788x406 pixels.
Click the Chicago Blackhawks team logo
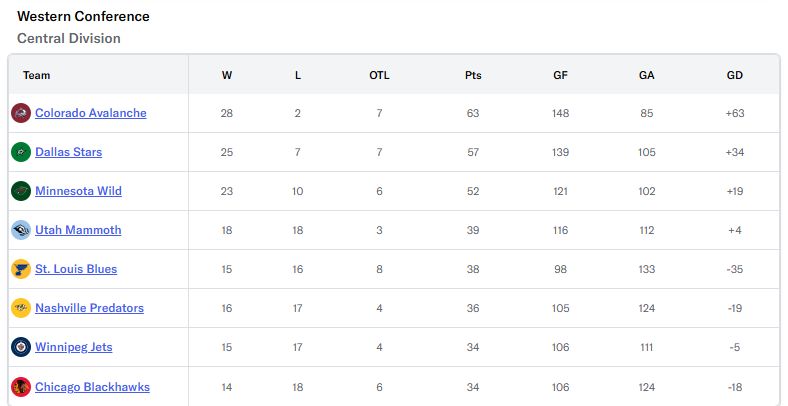[x=21, y=386]
